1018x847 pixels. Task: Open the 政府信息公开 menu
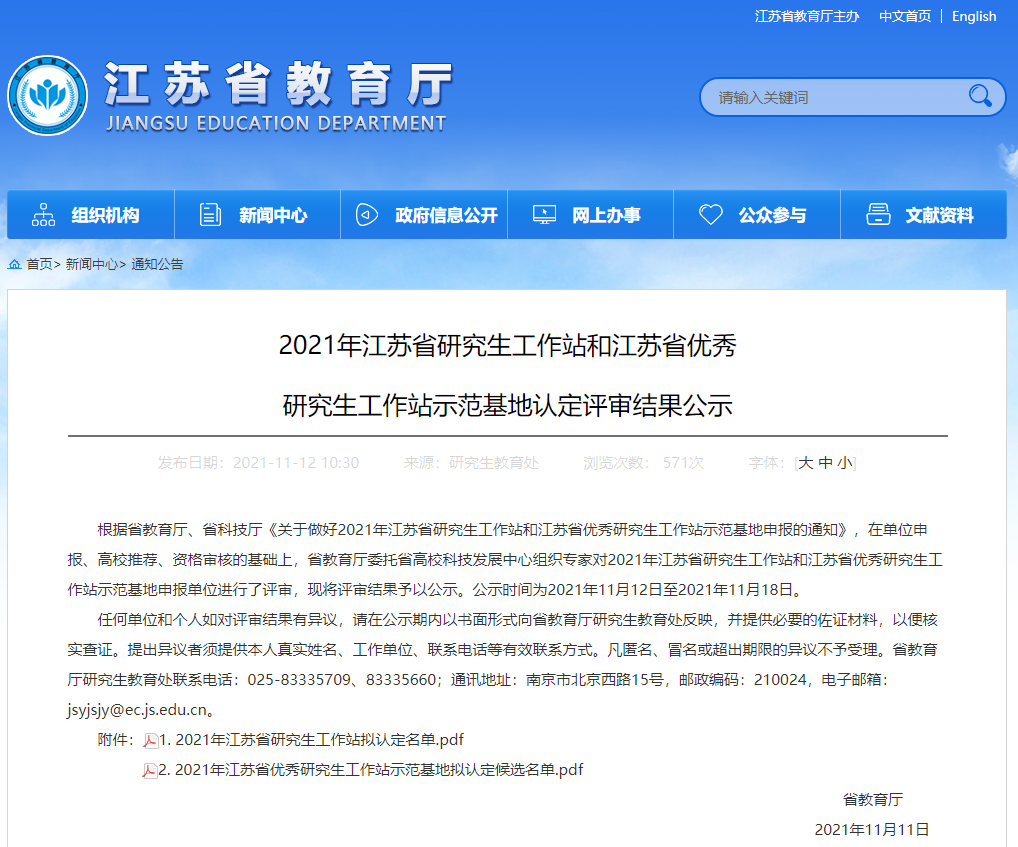point(446,215)
